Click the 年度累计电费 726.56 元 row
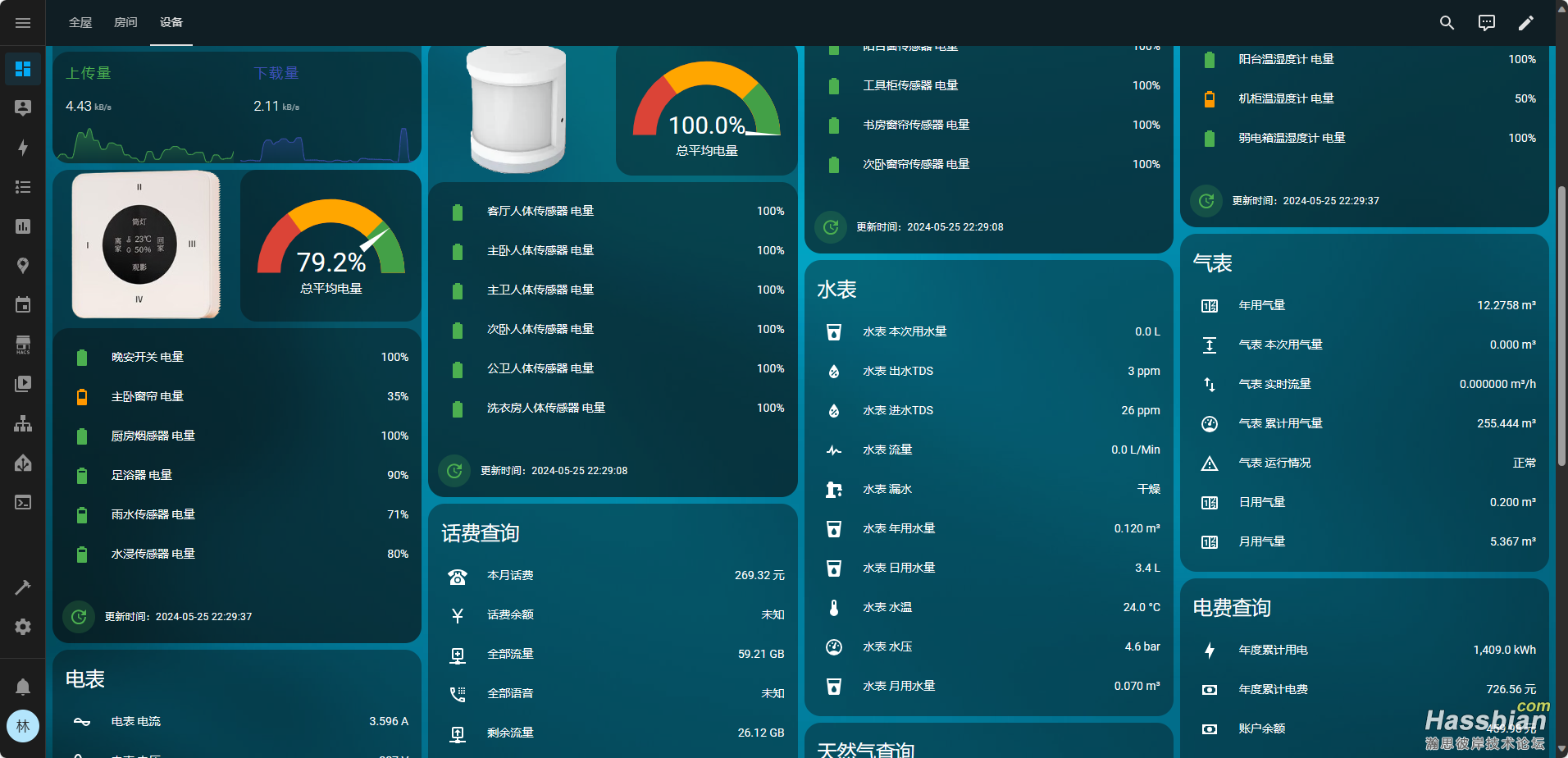Screen dimensions: 1568x758 click(x=1365, y=690)
